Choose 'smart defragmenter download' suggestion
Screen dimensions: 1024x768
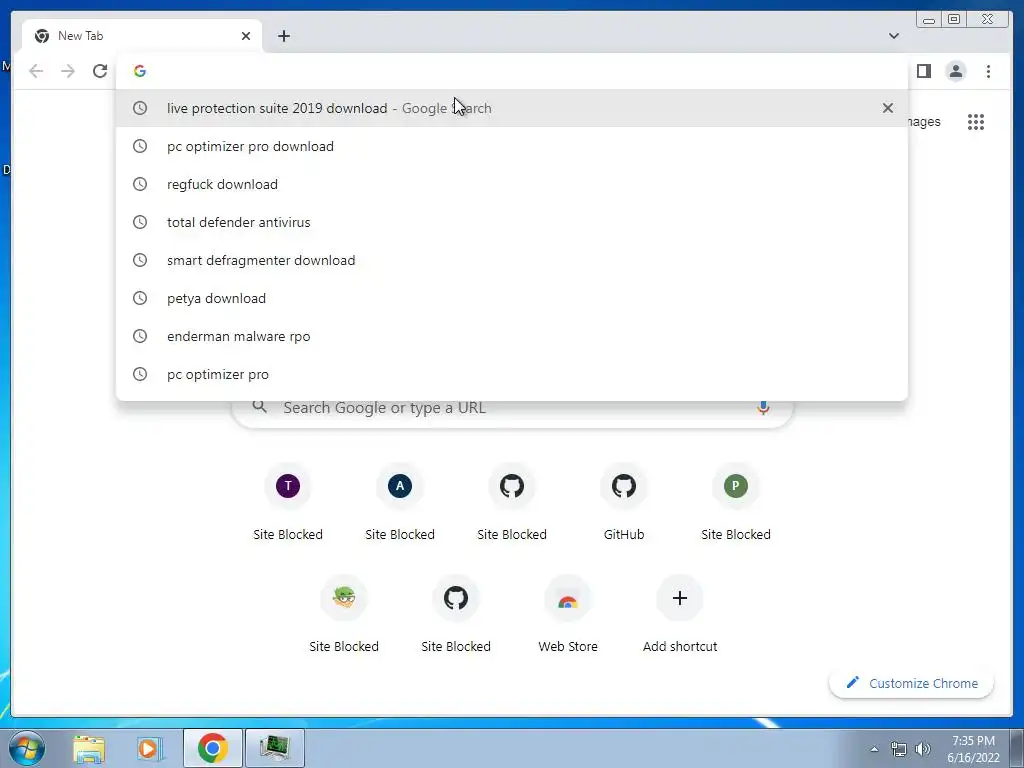point(511,260)
